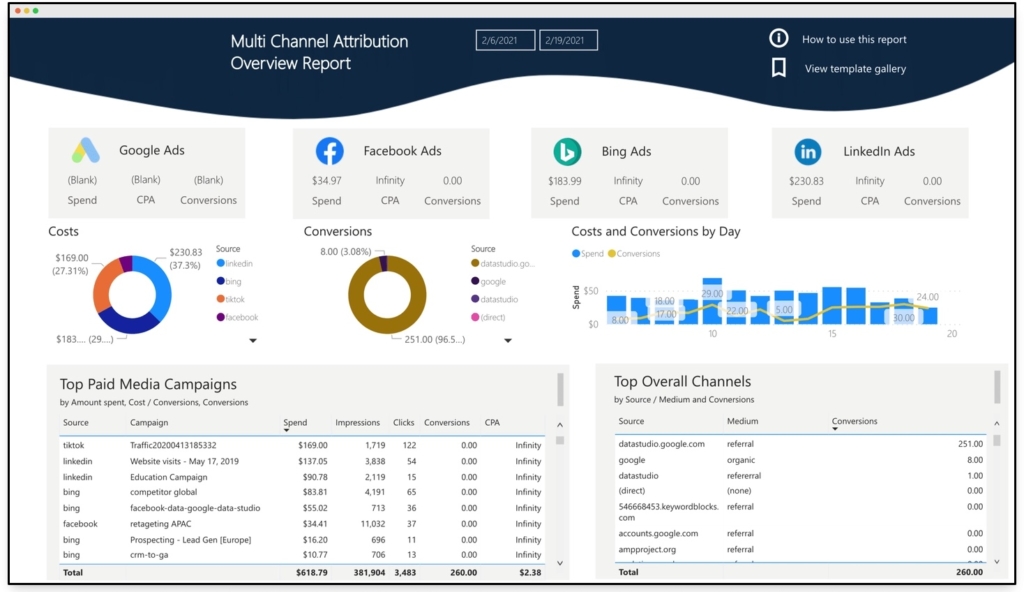Select Website visits - May 17, 2019 campaign
This screenshot has width=1024, height=592.
[x=302, y=461]
